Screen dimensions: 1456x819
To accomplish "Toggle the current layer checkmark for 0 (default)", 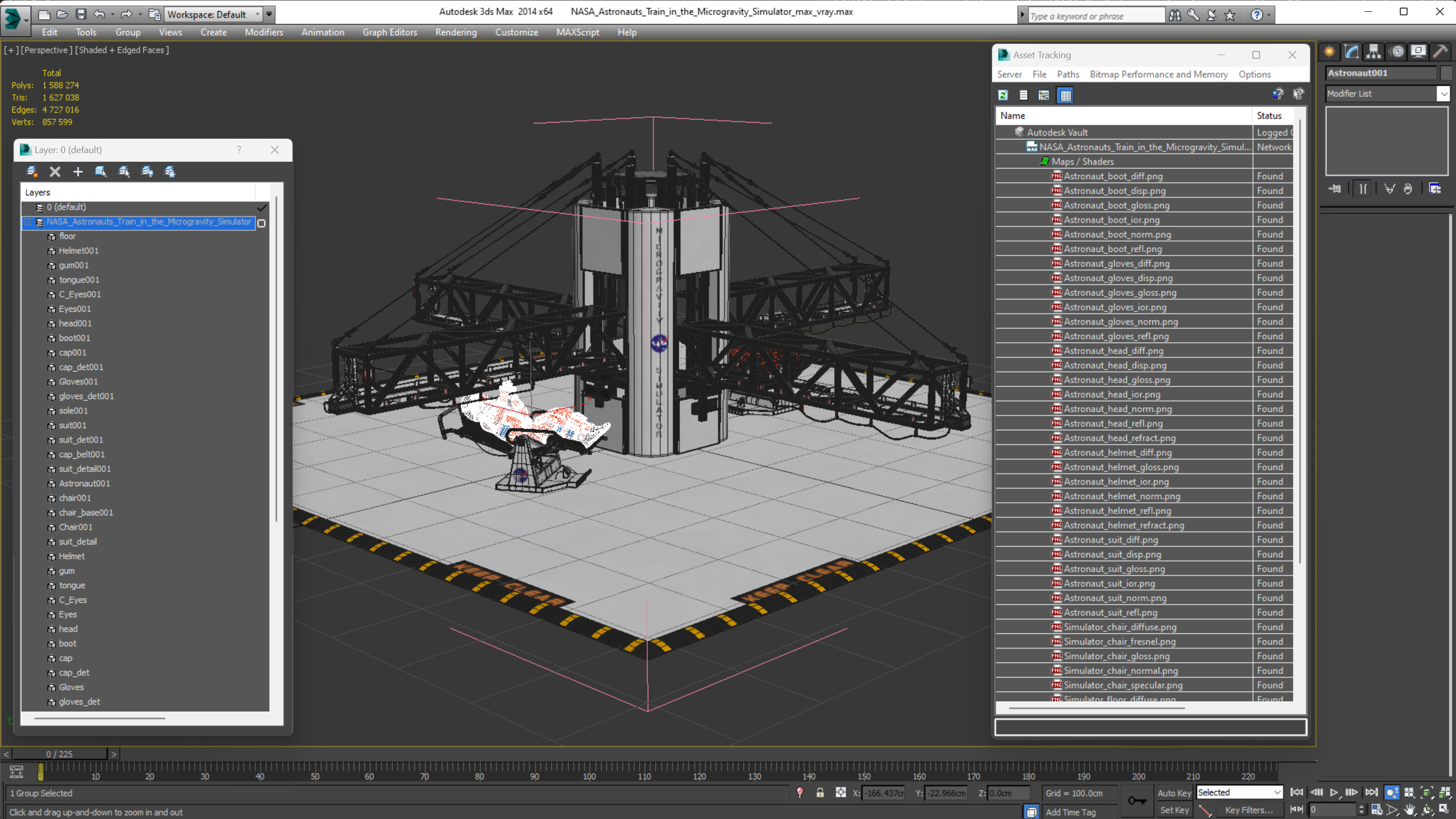I will 262,208.
